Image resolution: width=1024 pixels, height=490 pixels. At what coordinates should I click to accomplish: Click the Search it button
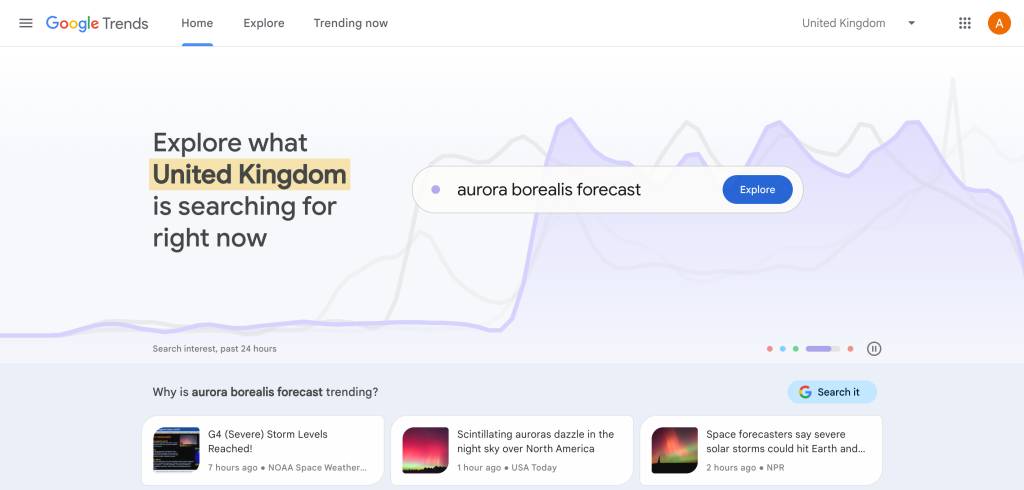[831, 392]
